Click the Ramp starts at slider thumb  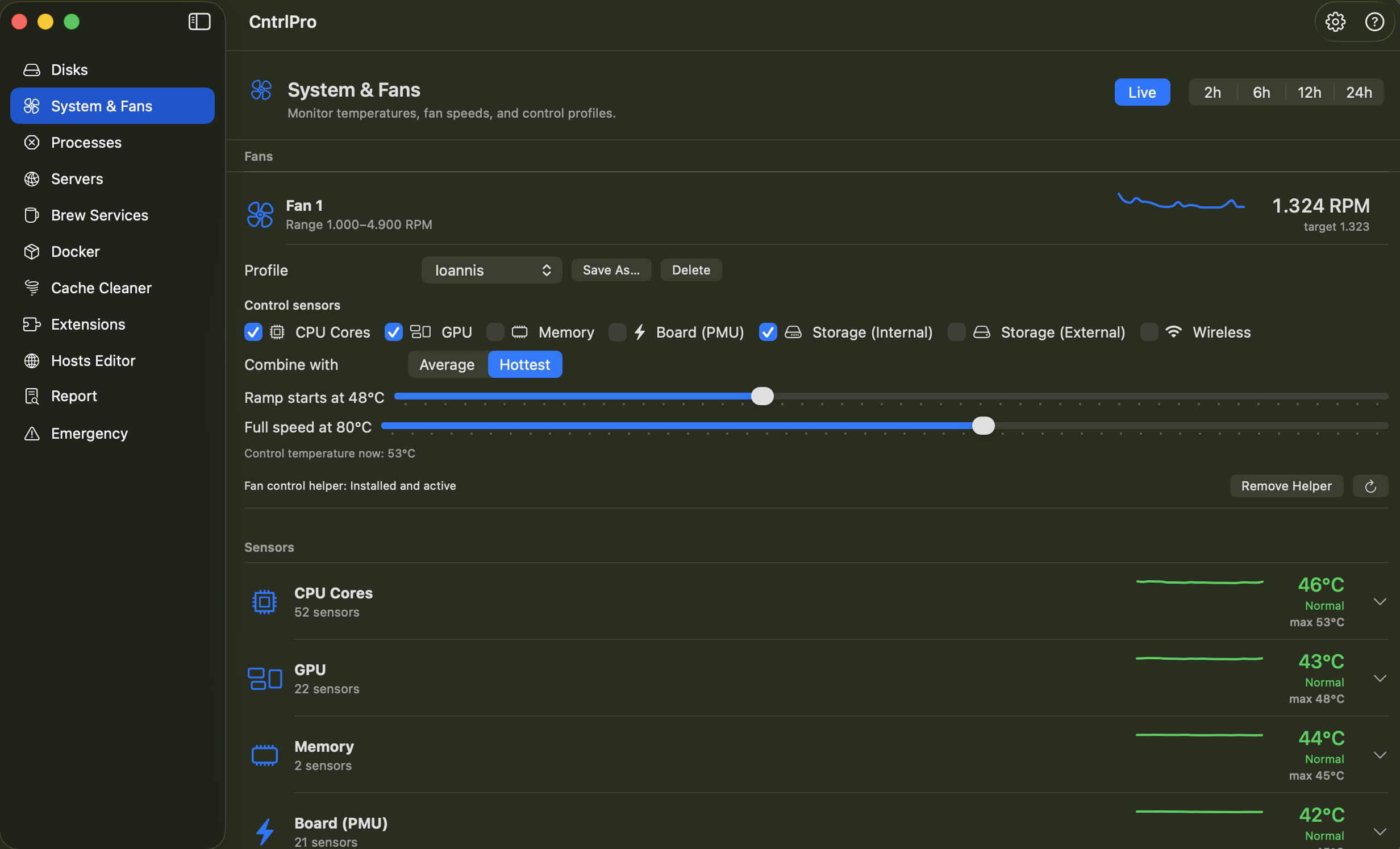[x=763, y=396]
